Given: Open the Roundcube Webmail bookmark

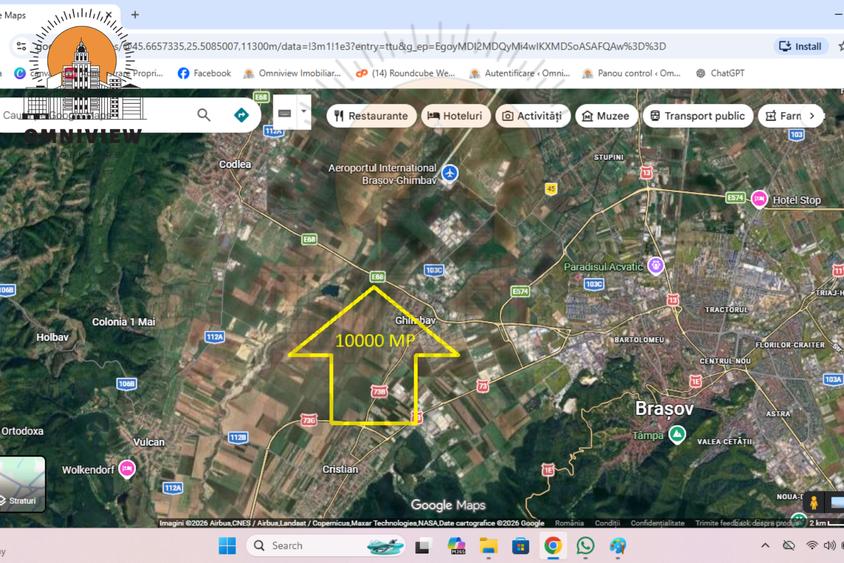Looking at the screenshot, I should click(405, 73).
